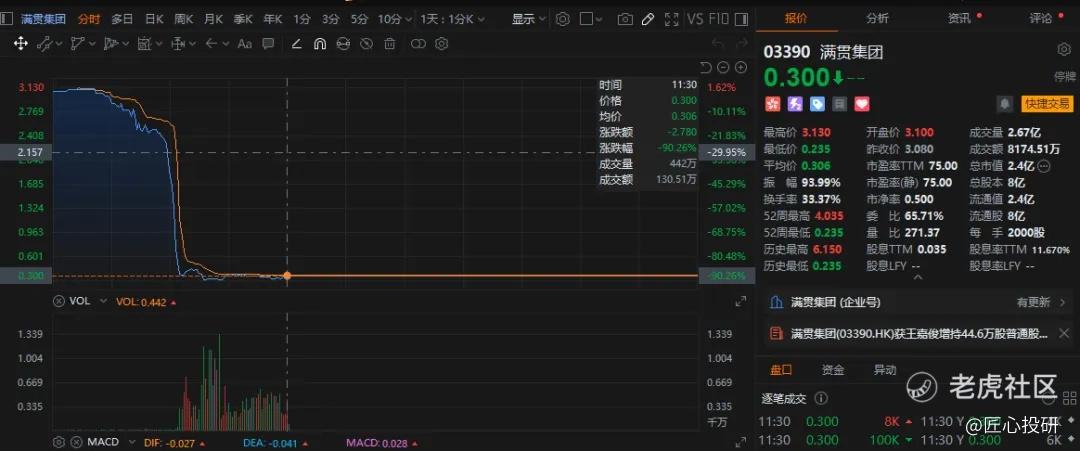Remove the MACD indicator with the X
The height and width of the screenshot is (451, 1080).
(76, 441)
